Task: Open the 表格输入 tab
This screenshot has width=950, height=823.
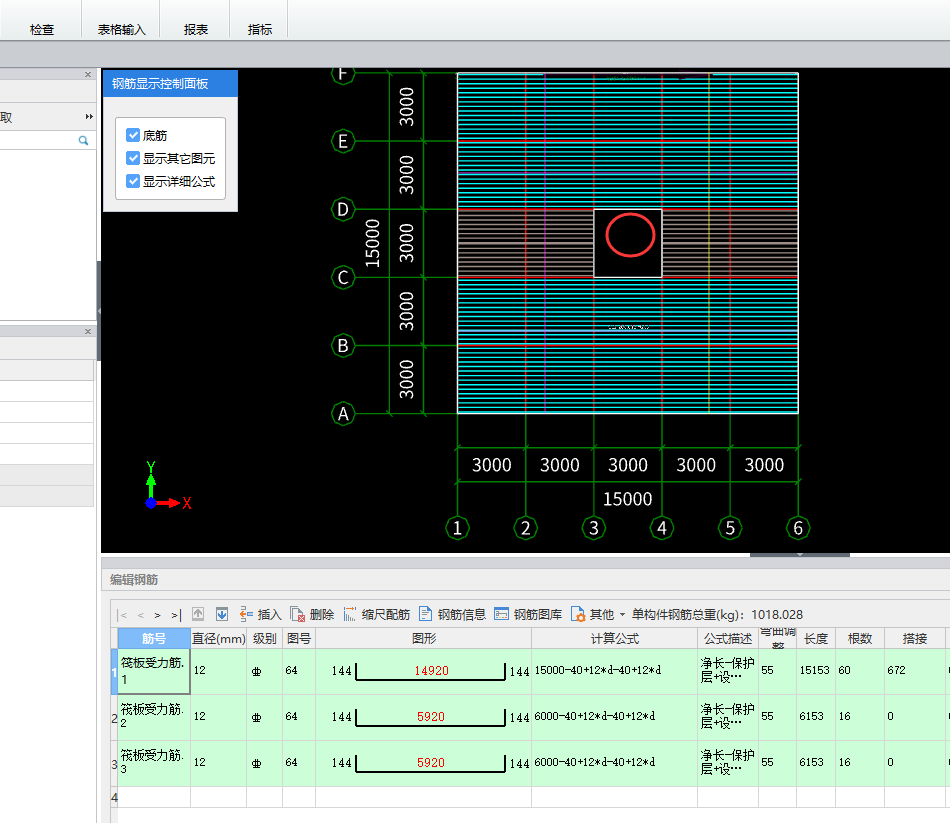Action: [x=121, y=29]
